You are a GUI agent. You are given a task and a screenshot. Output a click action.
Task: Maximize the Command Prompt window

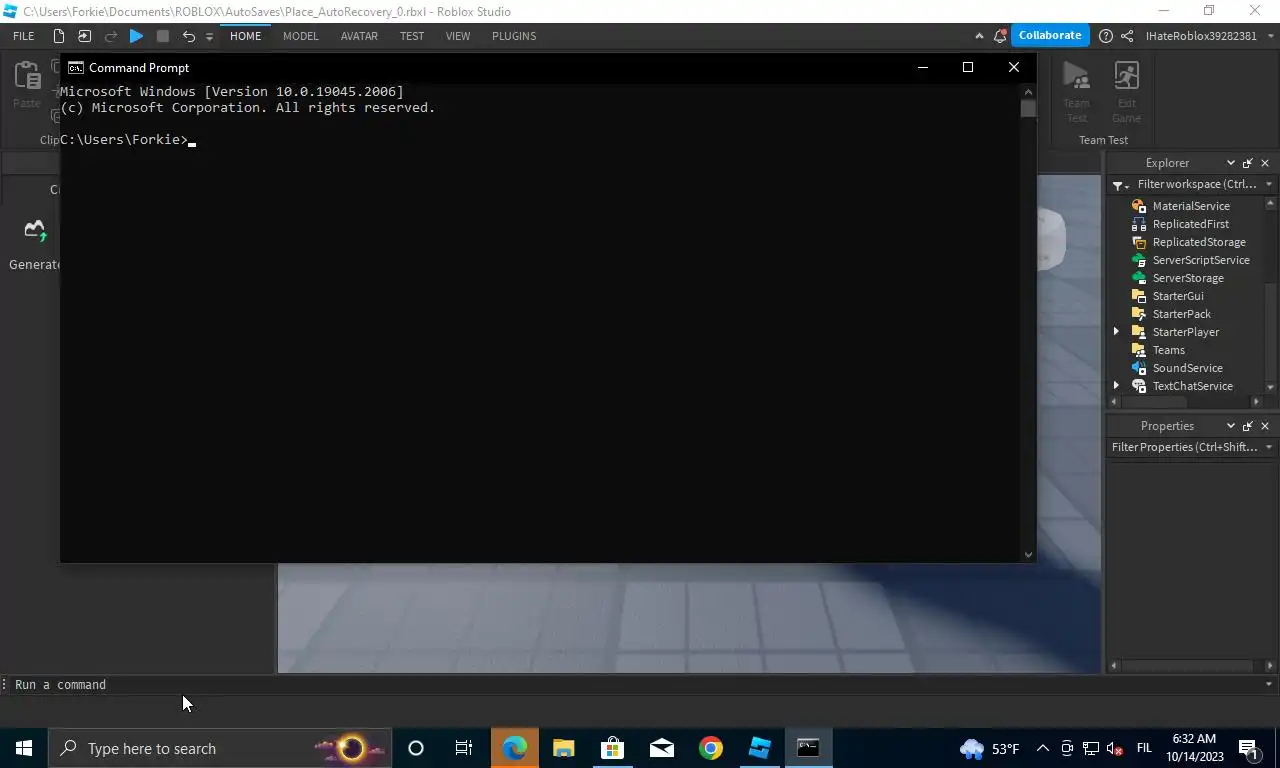point(967,67)
